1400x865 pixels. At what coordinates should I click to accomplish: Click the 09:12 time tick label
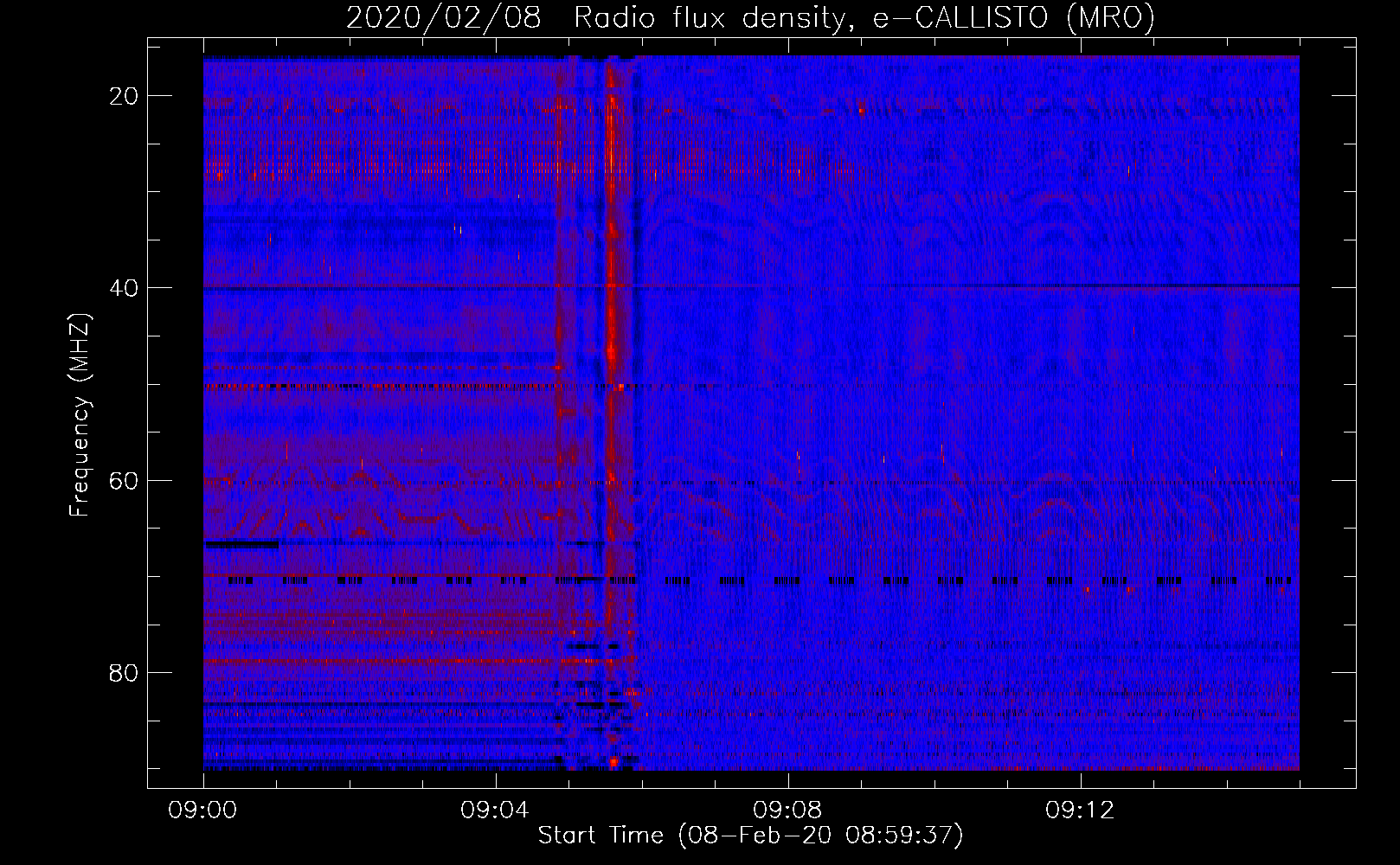(x=1081, y=811)
